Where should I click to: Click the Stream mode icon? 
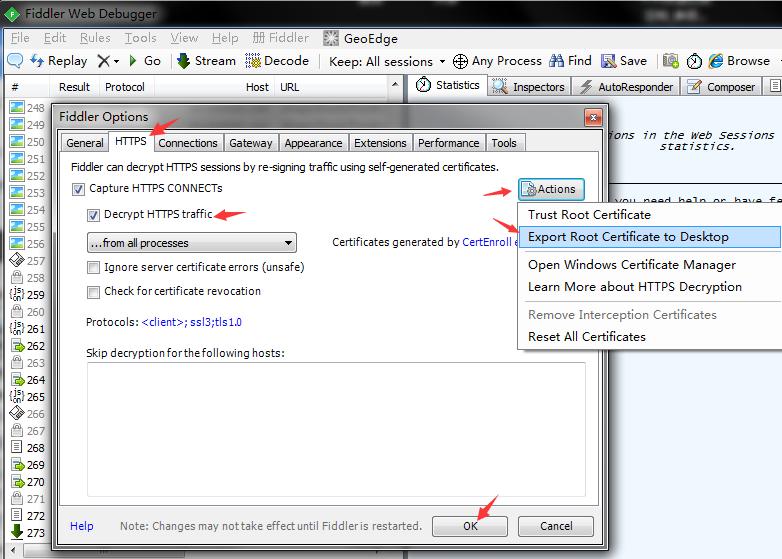click(x=184, y=61)
